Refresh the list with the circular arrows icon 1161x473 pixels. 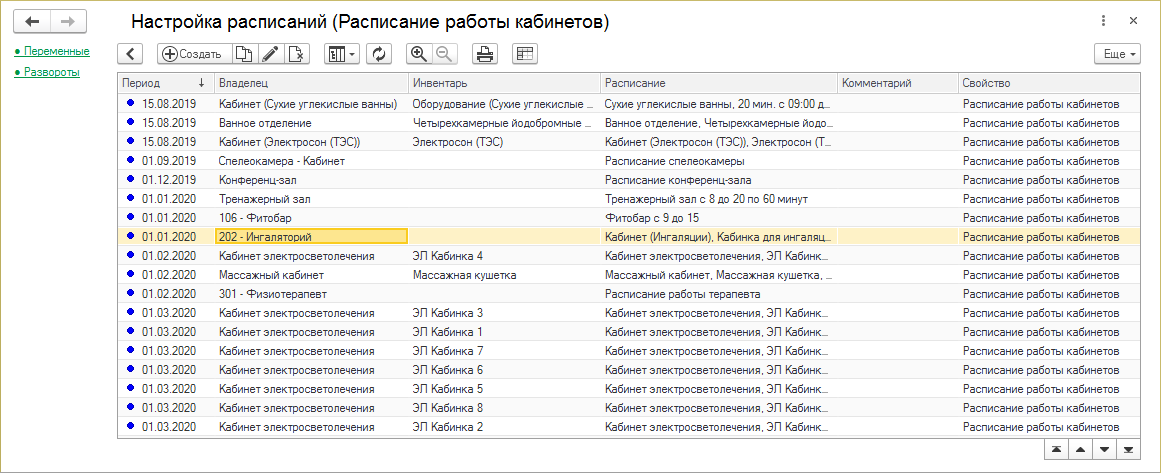tap(379, 54)
